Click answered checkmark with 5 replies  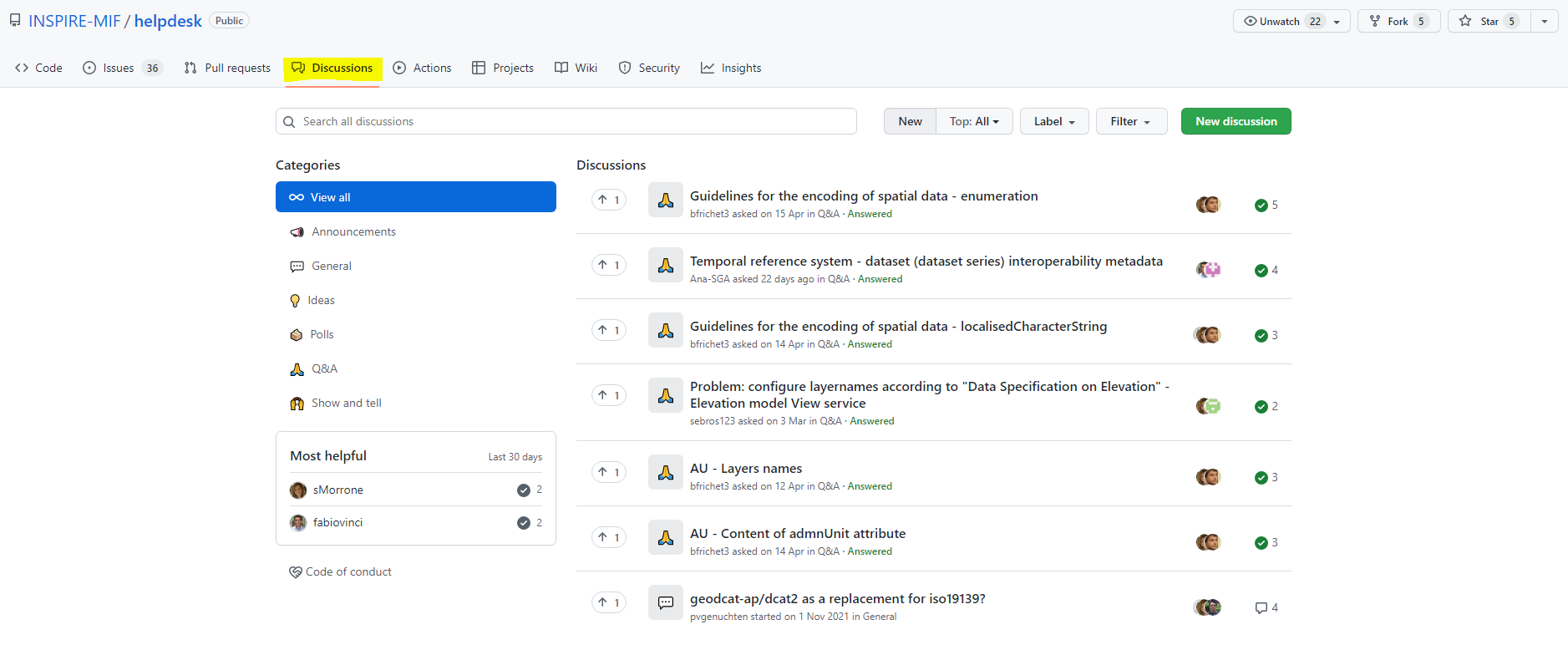tap(1261, 206)
